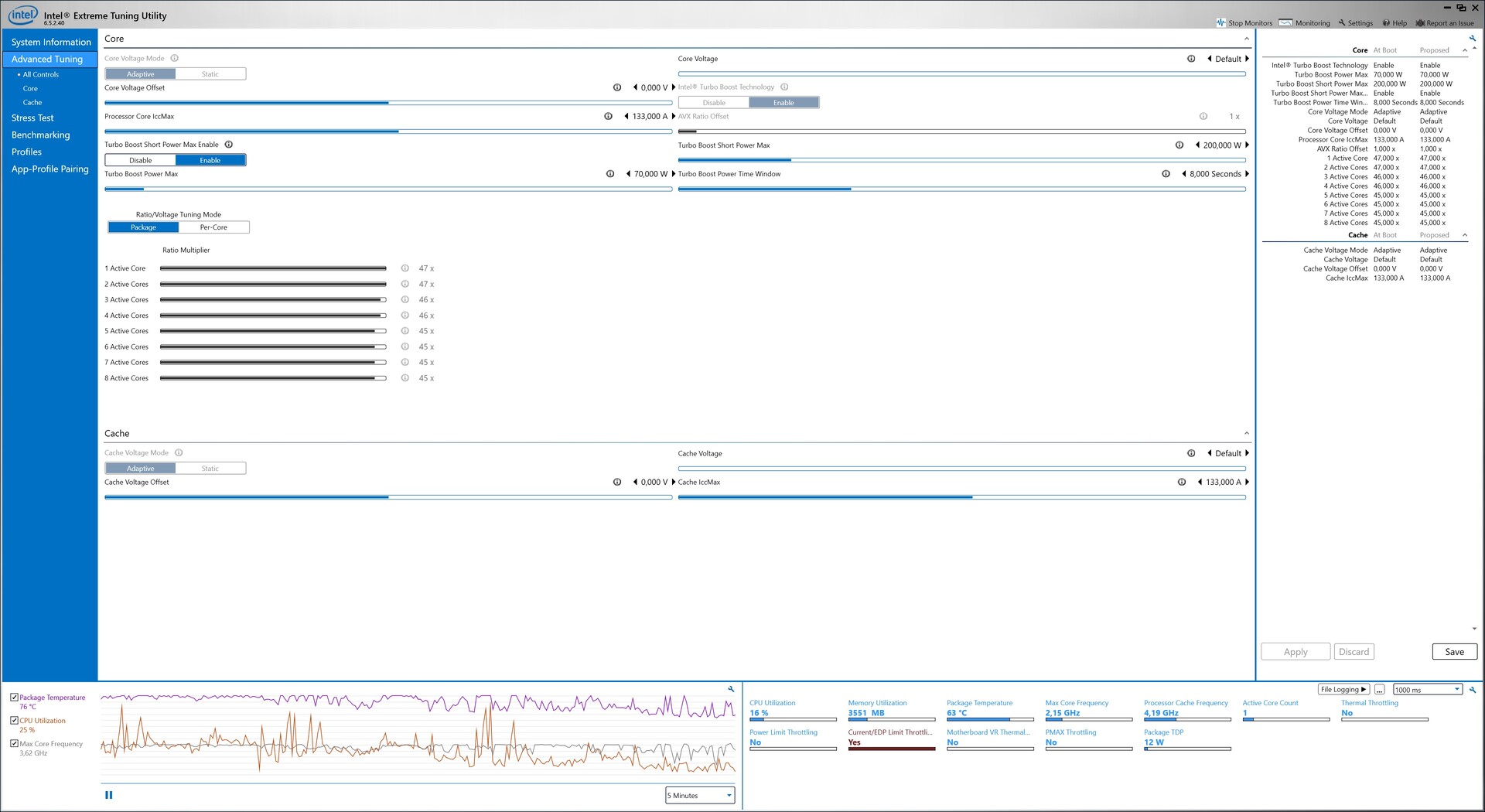Click Stop Monitors

coord(1244,23)
